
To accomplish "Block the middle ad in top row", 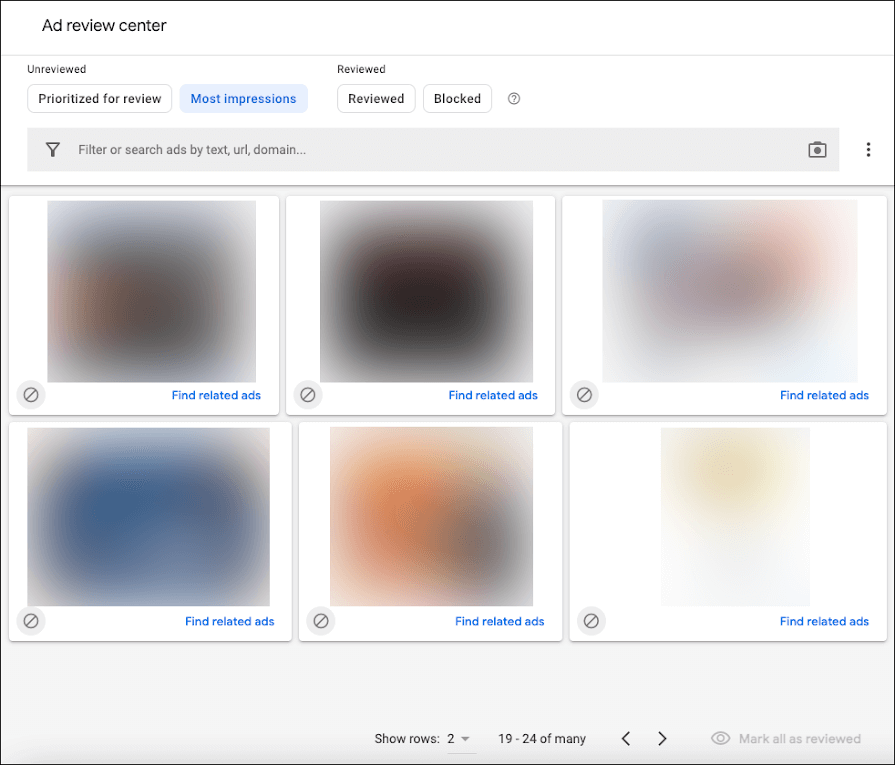I will 308,395.
